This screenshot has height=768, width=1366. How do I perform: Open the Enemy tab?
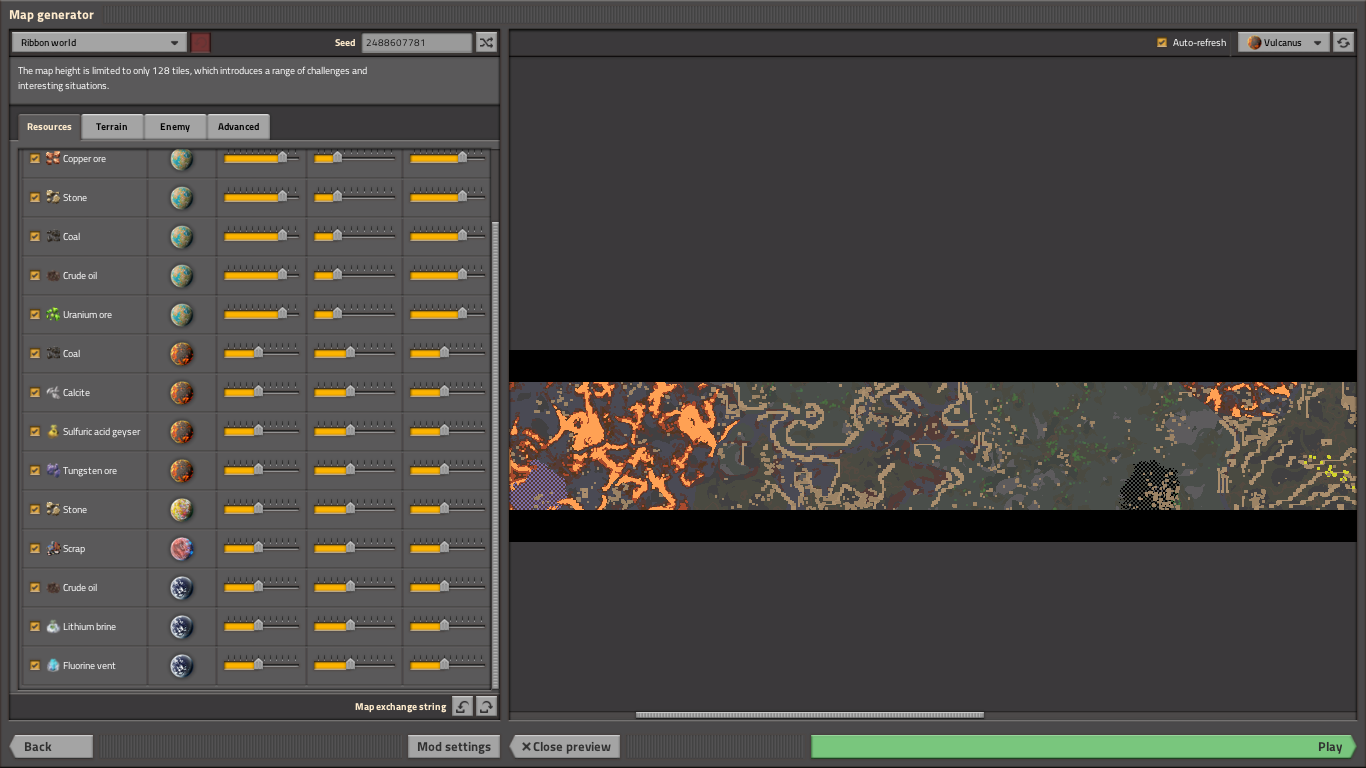point(175,127)
